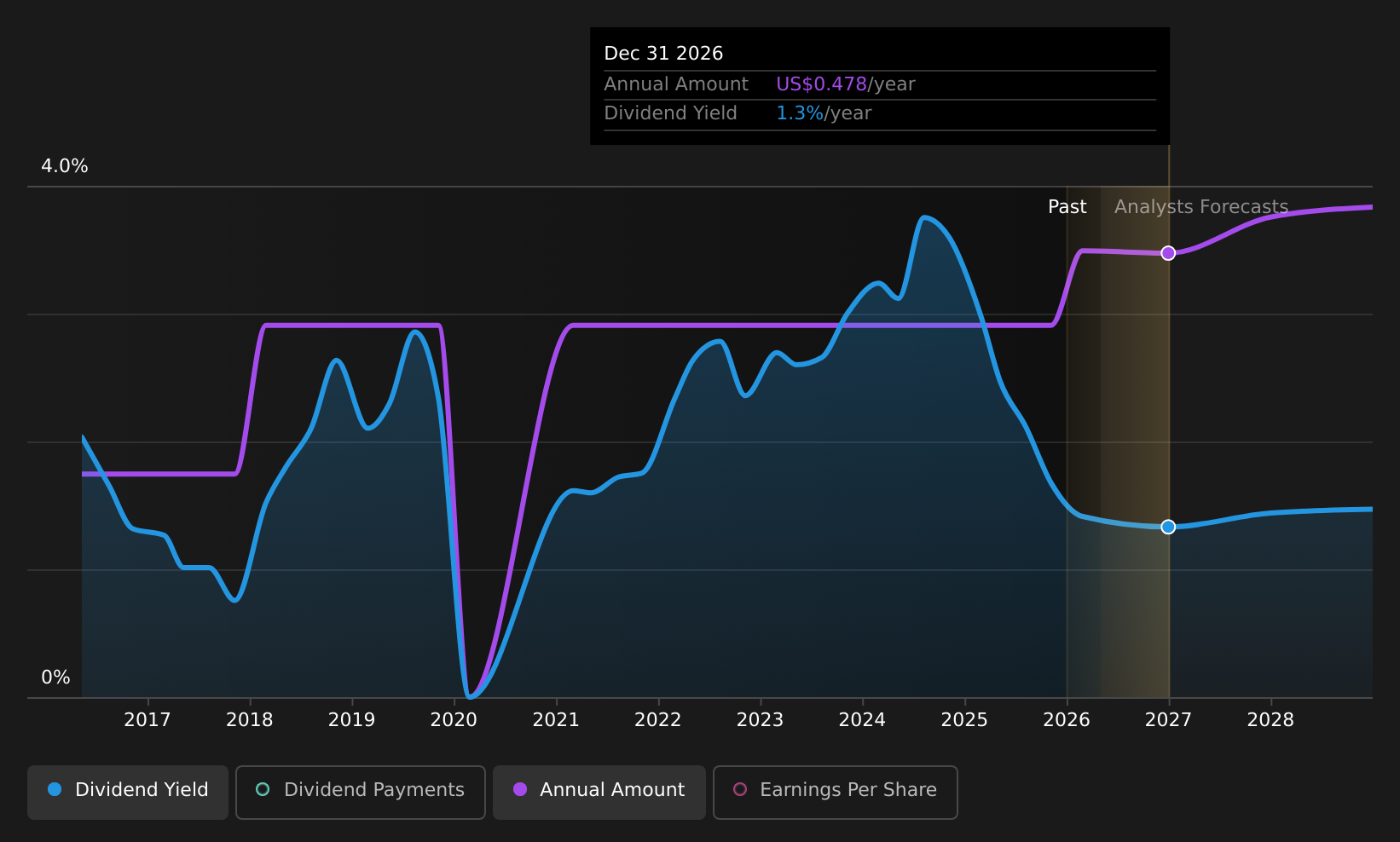
Task: Click the 2028 x-axis label
Action: click(x=1270, y=720)
